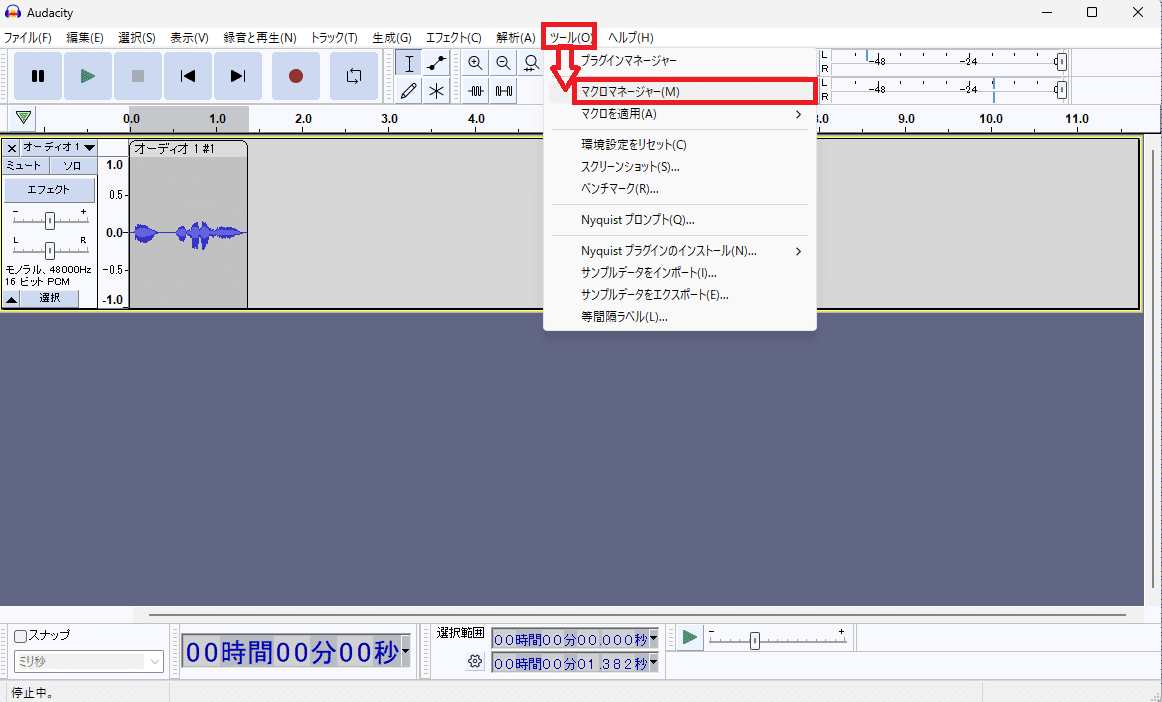Open the selection start time format dropdown
The width and height of the screenshot is (1162, 702).
click(x=653, y=639)
